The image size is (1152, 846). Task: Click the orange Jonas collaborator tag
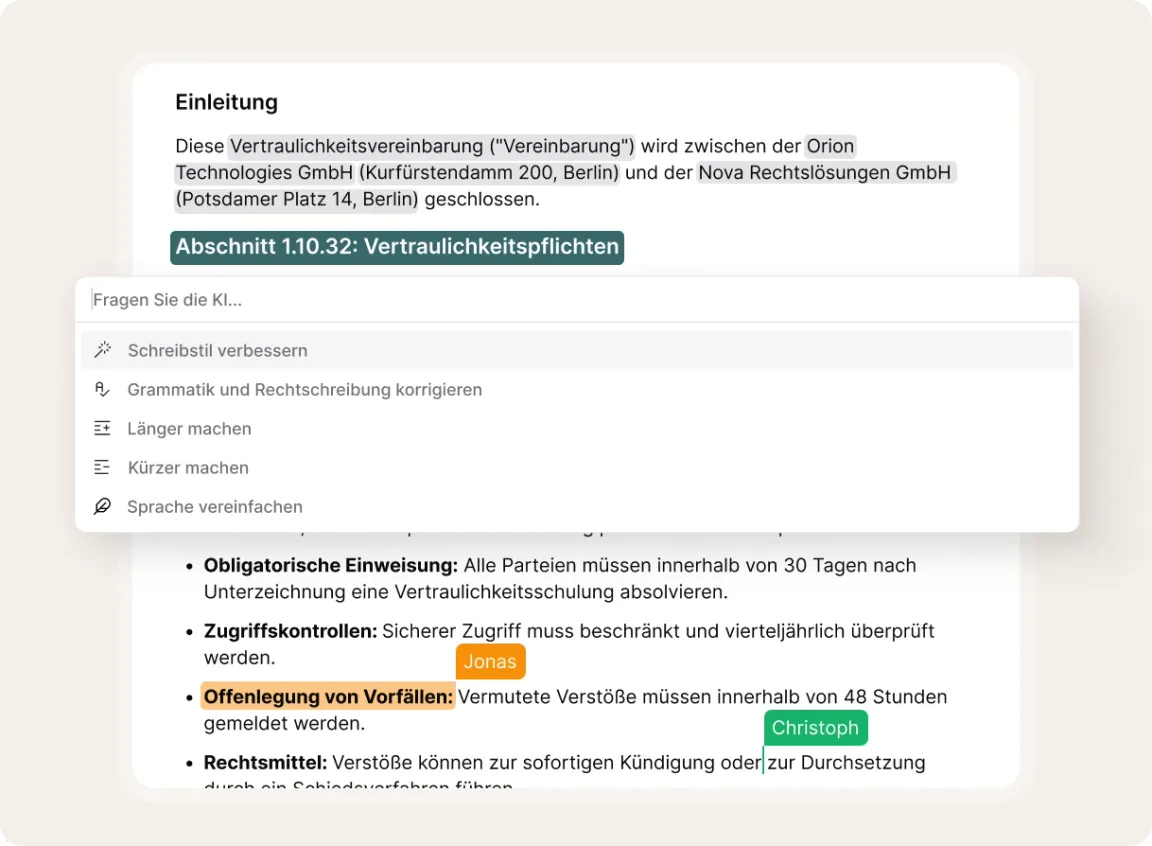[x=490, y=662]
